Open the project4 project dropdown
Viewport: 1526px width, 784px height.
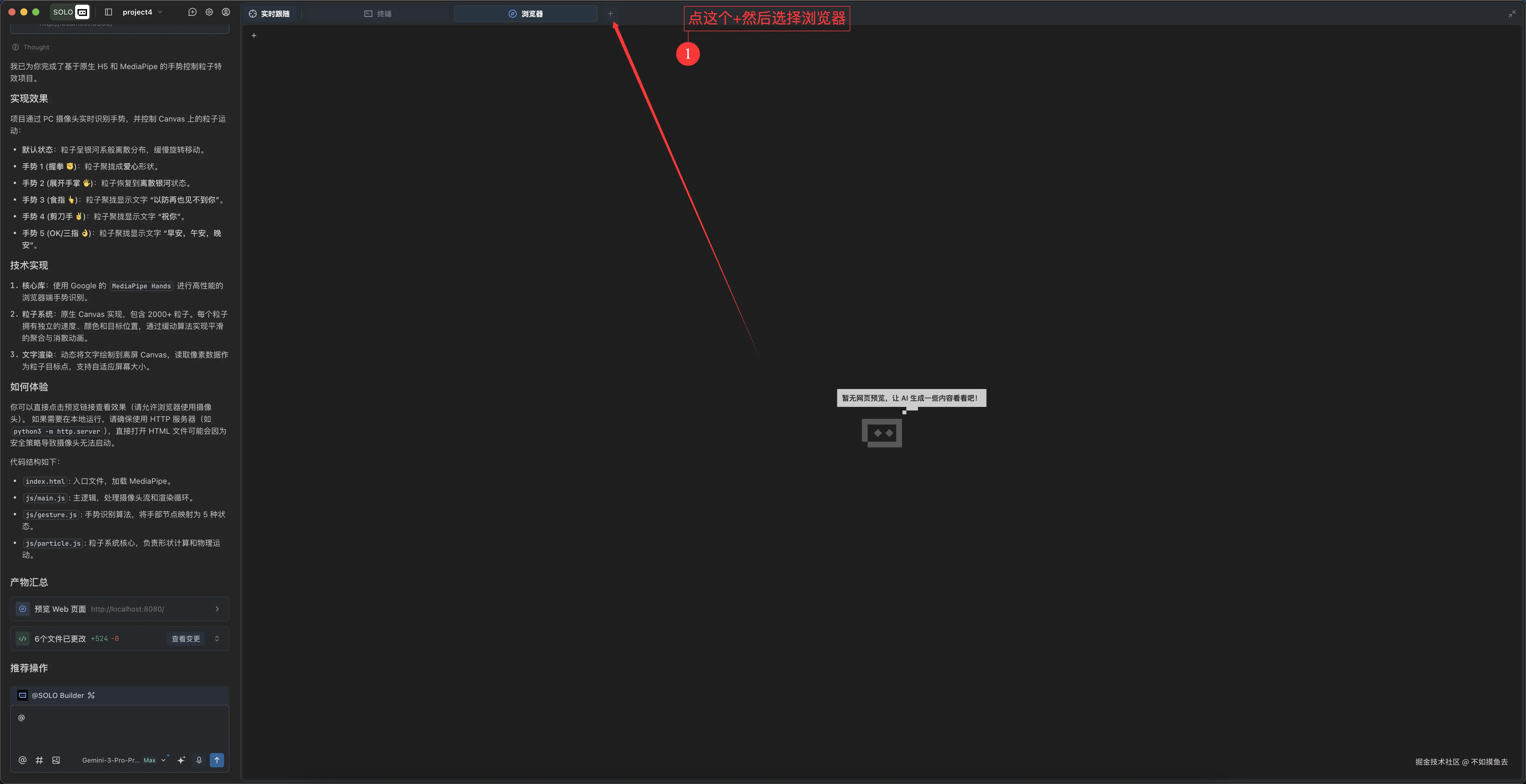[142, 12]
